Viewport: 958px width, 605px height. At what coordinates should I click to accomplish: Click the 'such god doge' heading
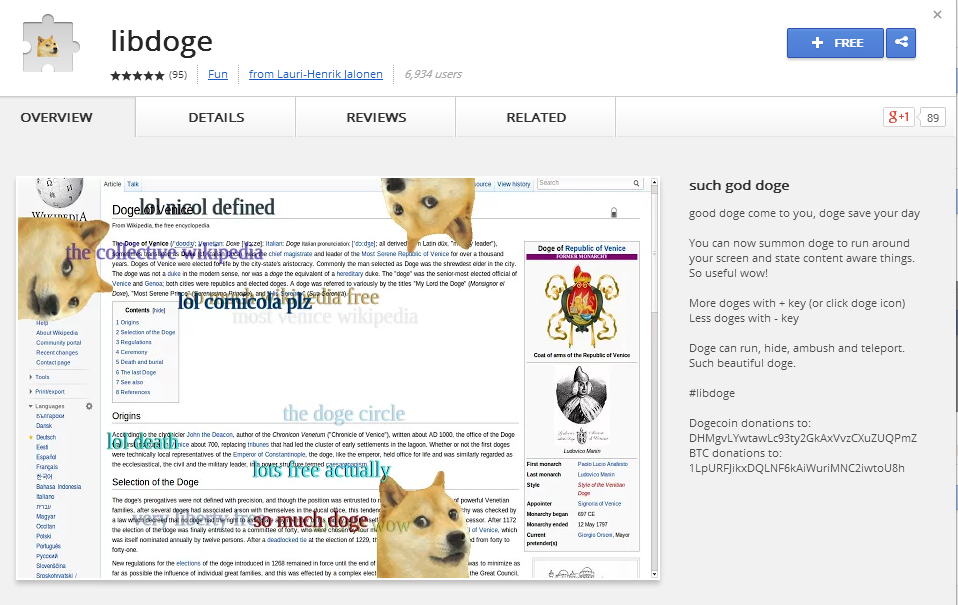pos(739,185)
